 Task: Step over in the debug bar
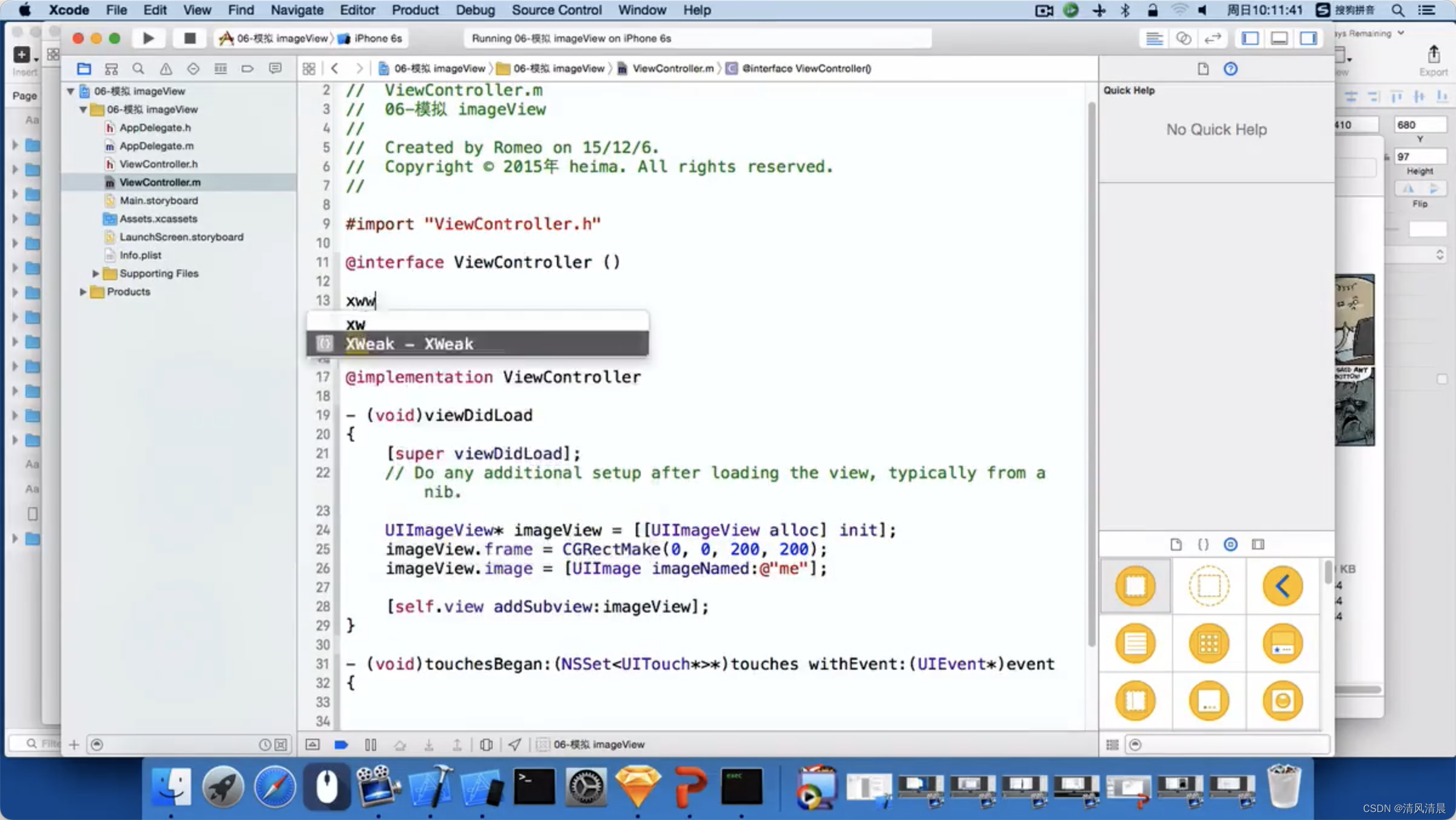(399, 744)
